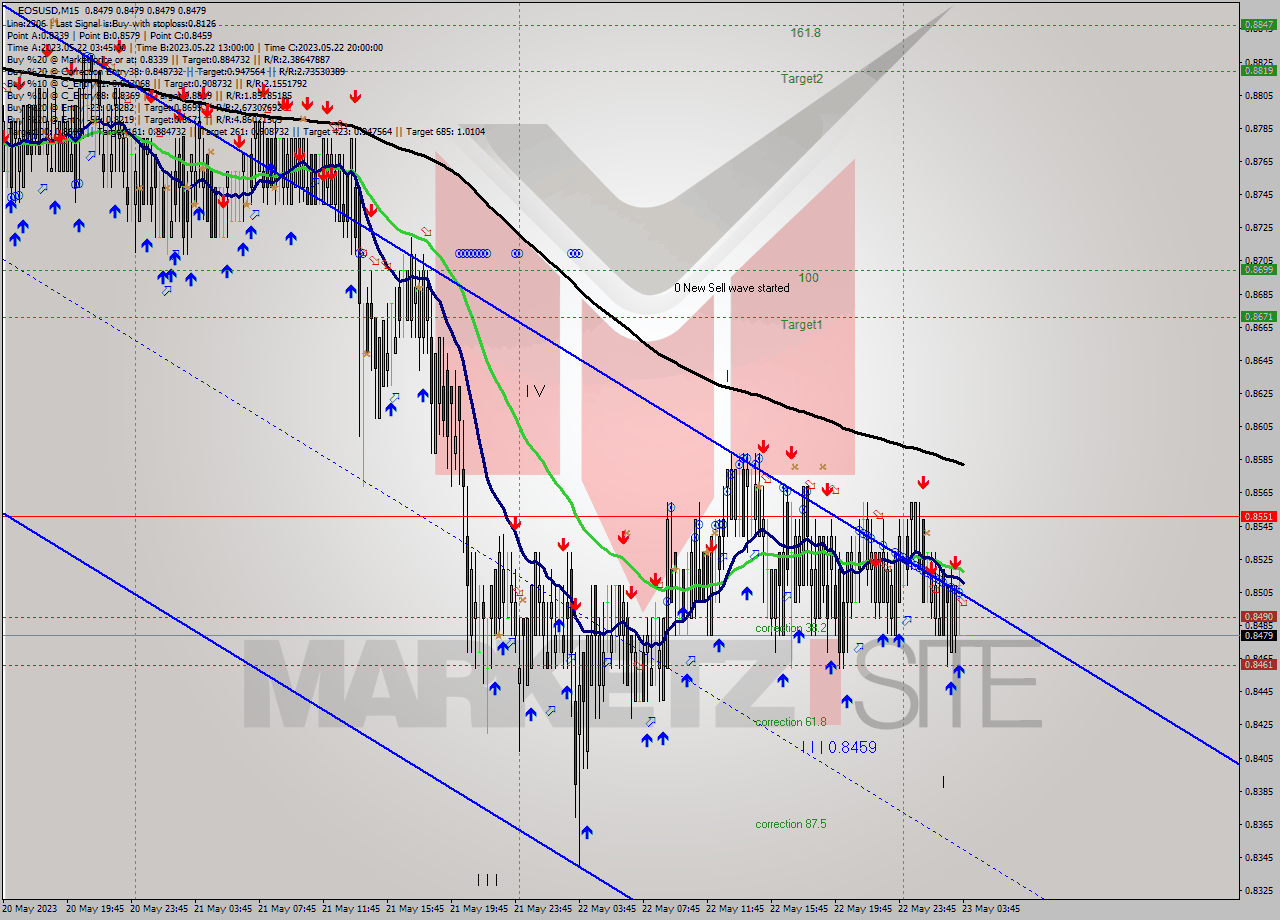The width and height of the screenshot is (1280, 920).
Task: Click the green 0.8819 price tag
Action: pos(1257,70)
